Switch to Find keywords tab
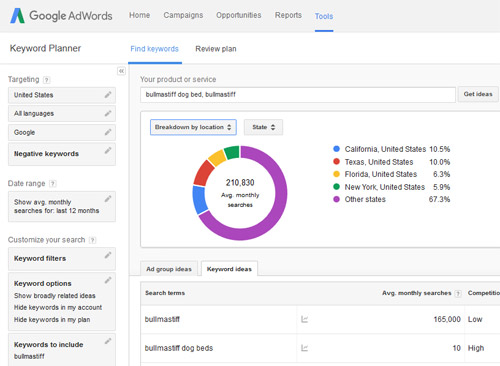This screenshot has height=366, width=500. coord(154,49)
